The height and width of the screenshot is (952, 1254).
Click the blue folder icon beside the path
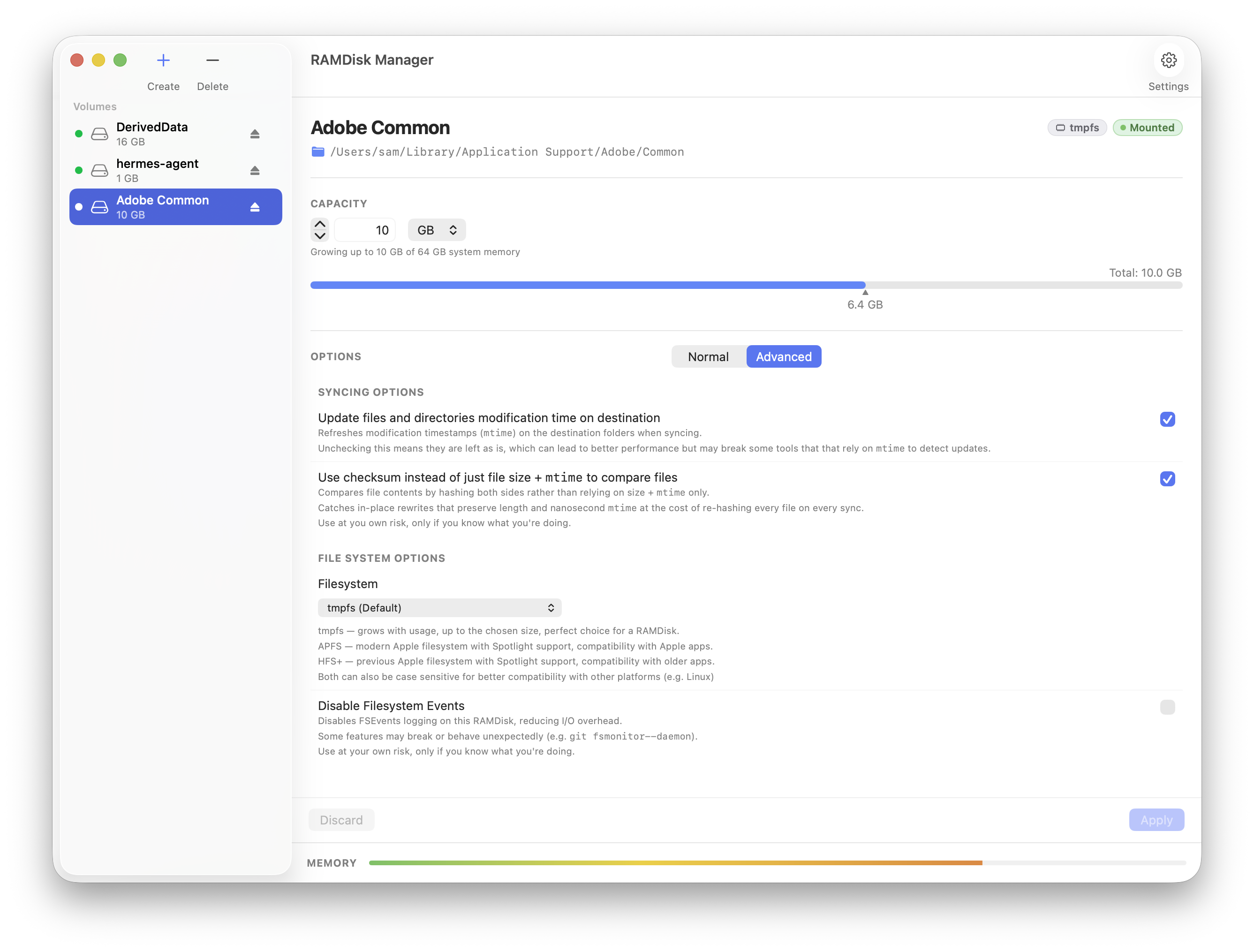click(318, 151)
